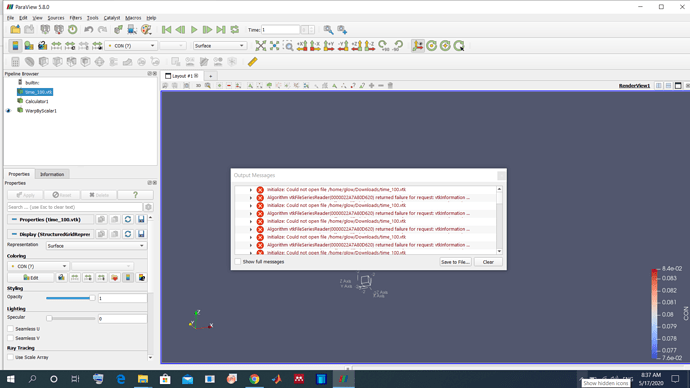690x388 pixels.
Task: Save display properties with floppy icon
Action: (x=141, y=234)
